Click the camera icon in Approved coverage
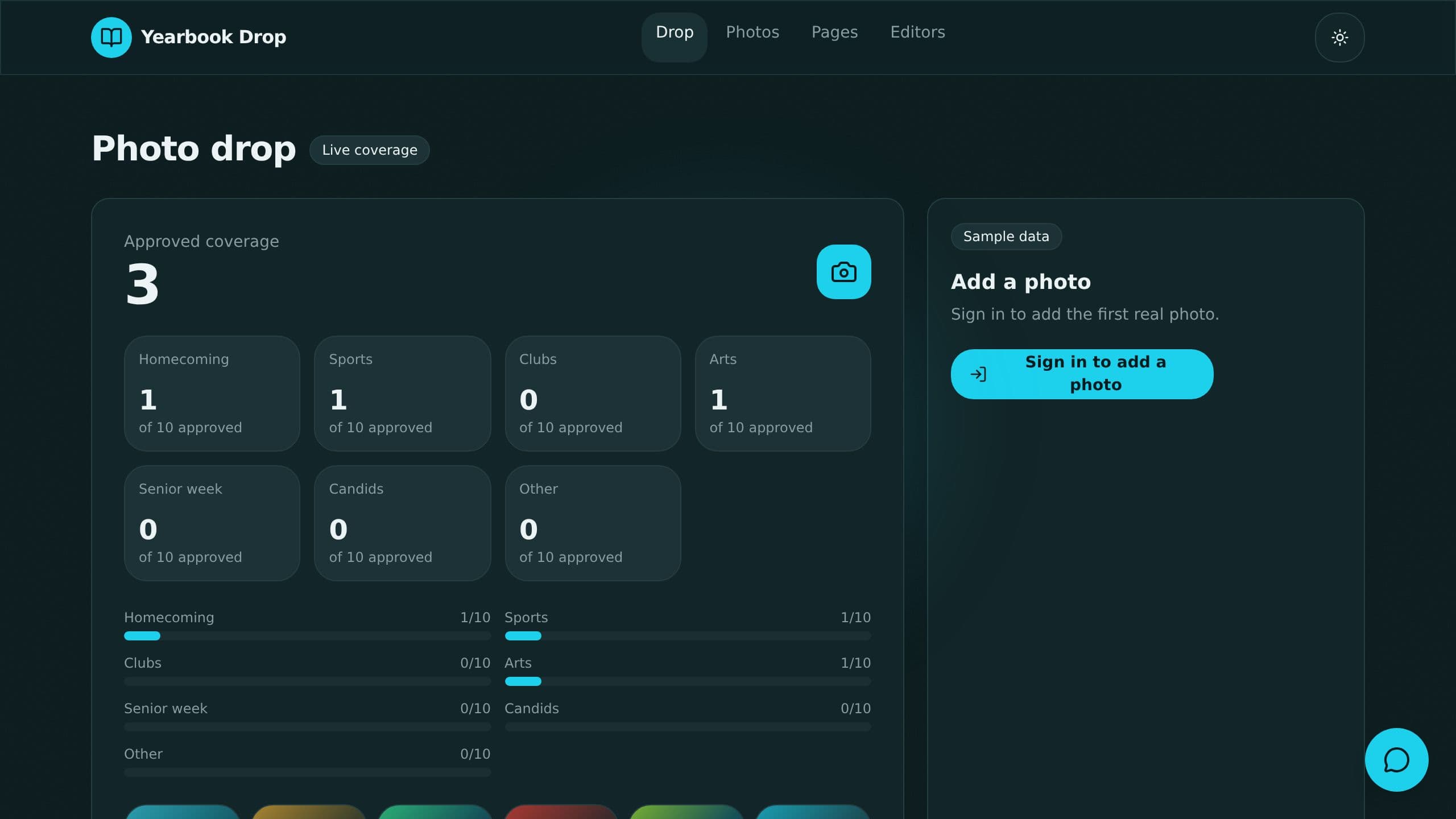 click(x=843, y=272)
